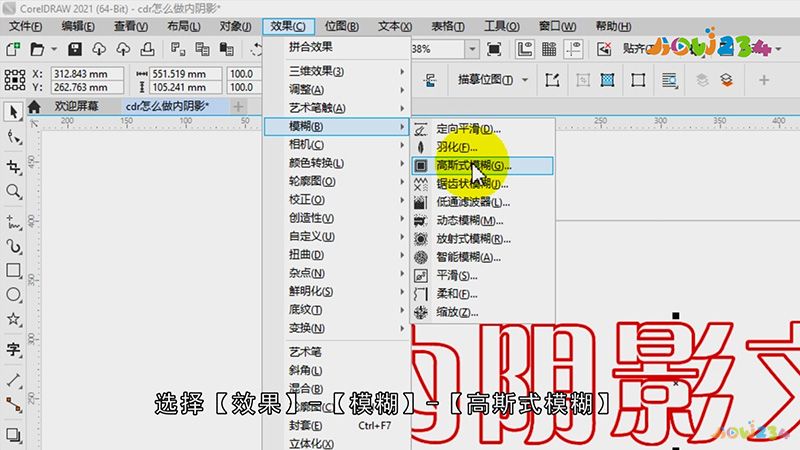Expand the 调整 submenu

click(x=337, y=90)
